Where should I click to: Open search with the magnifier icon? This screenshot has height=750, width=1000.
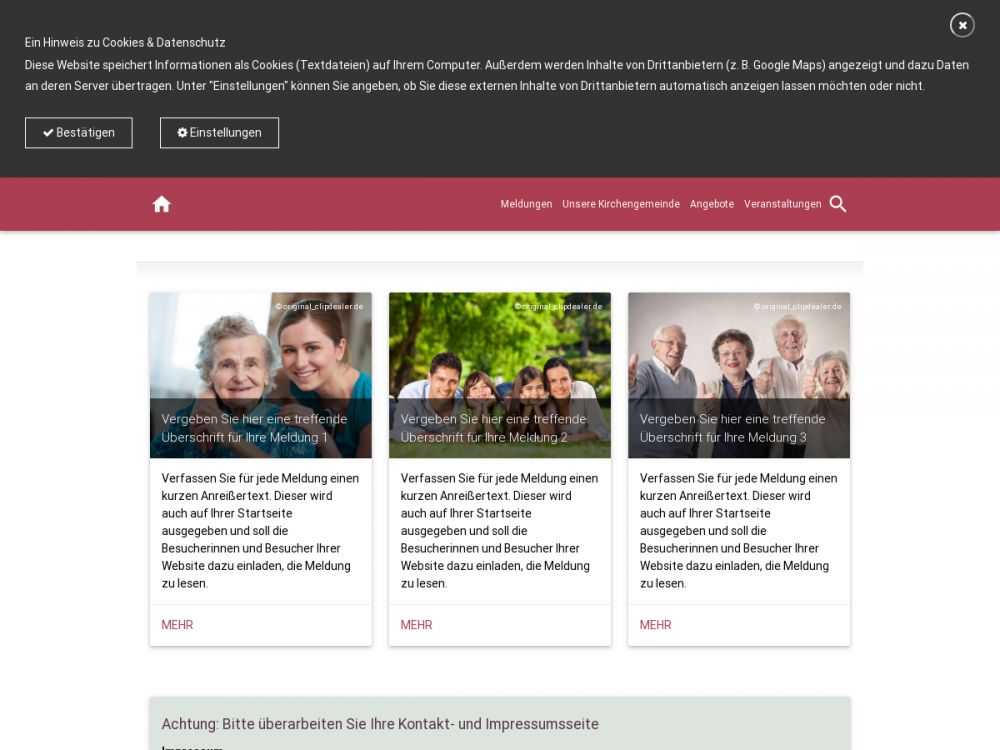pyautogui.click(x=838, y=204)
